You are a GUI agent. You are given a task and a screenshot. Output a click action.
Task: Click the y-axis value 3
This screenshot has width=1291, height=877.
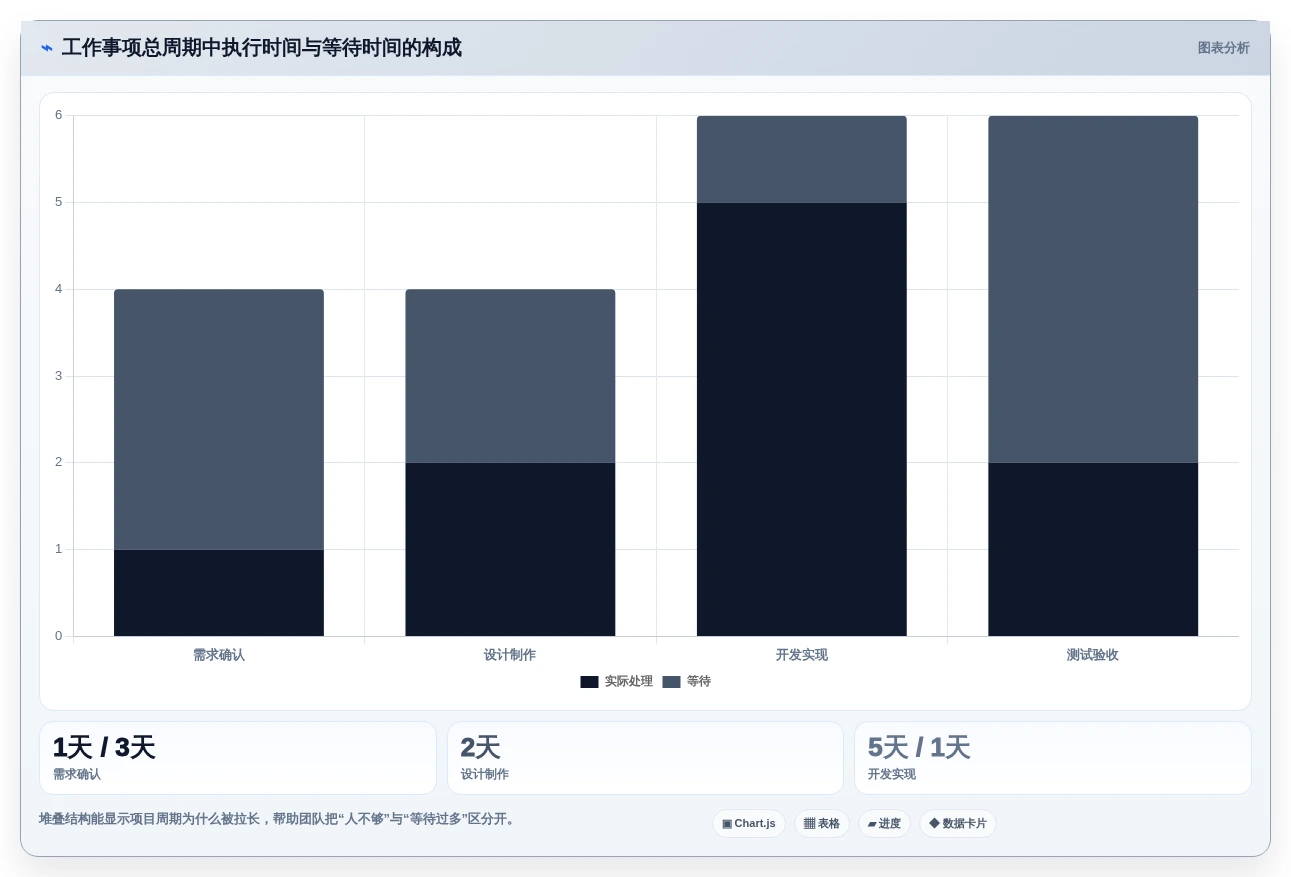click(58, 376)
